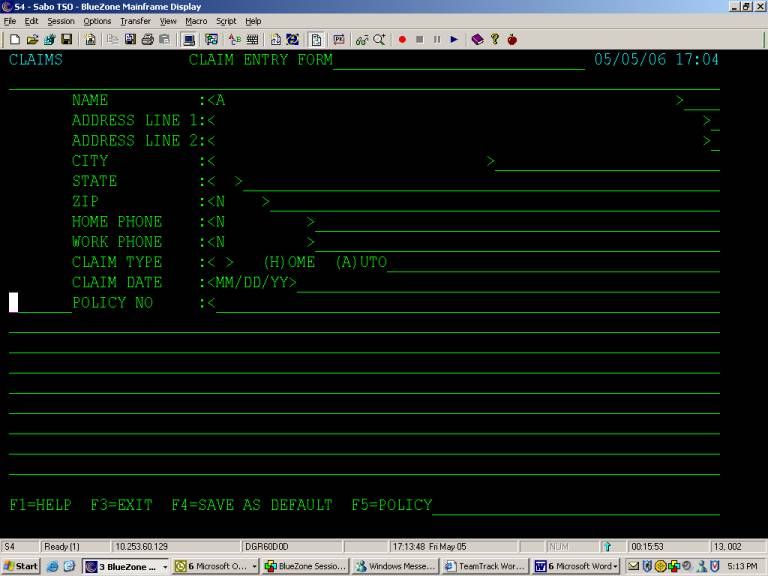The image size is (768, 576).
Task: Click the ADDRESS LINE 2 entry field
Action: click(459, 141)
